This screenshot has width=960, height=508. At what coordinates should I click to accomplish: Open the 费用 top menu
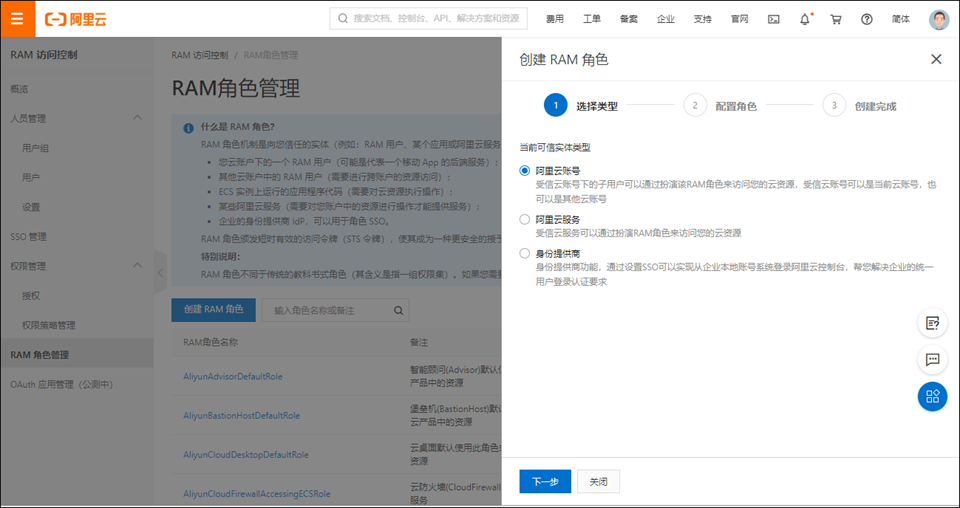click(554, 19)
